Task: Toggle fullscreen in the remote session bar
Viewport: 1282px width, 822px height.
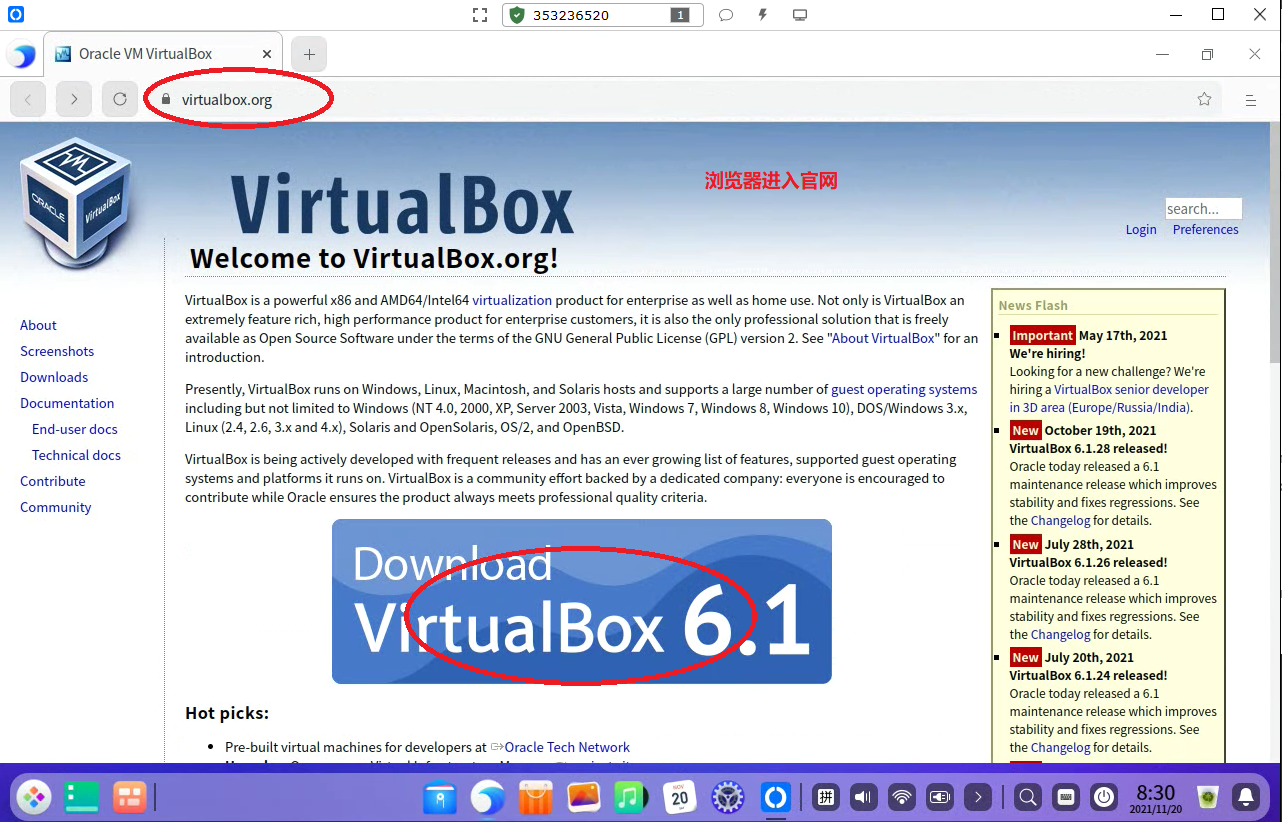Action: click(x=480, y=15)
